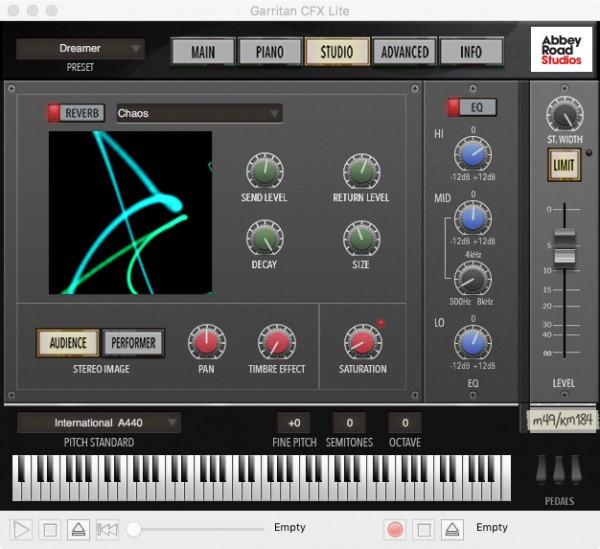
Task: Click the MID frequency knob
Action: [x=473, y=279]
